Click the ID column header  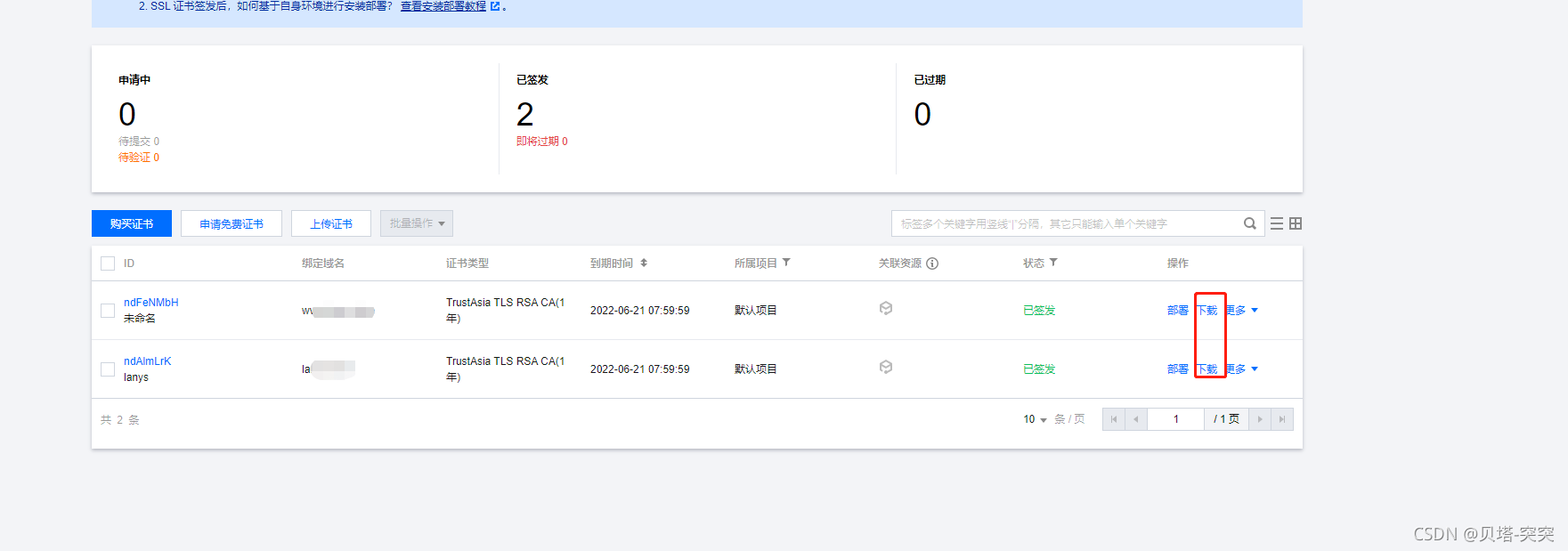click(129, 263)
